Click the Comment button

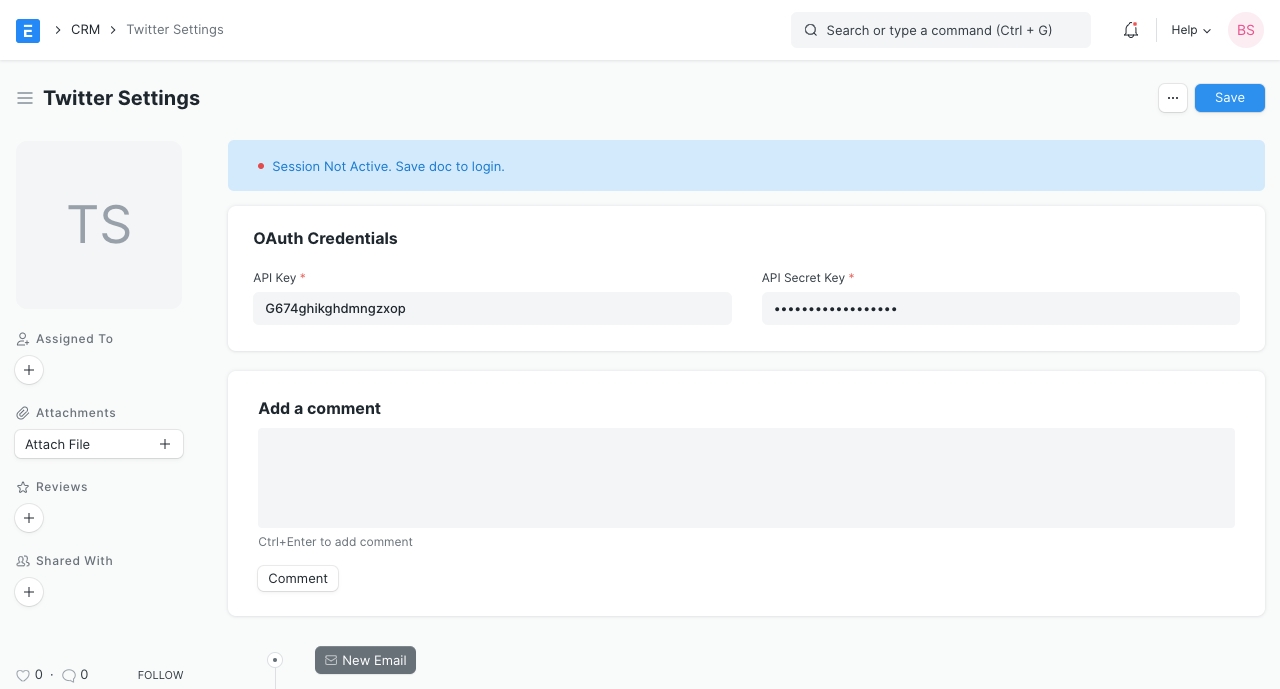click(298, 578)
